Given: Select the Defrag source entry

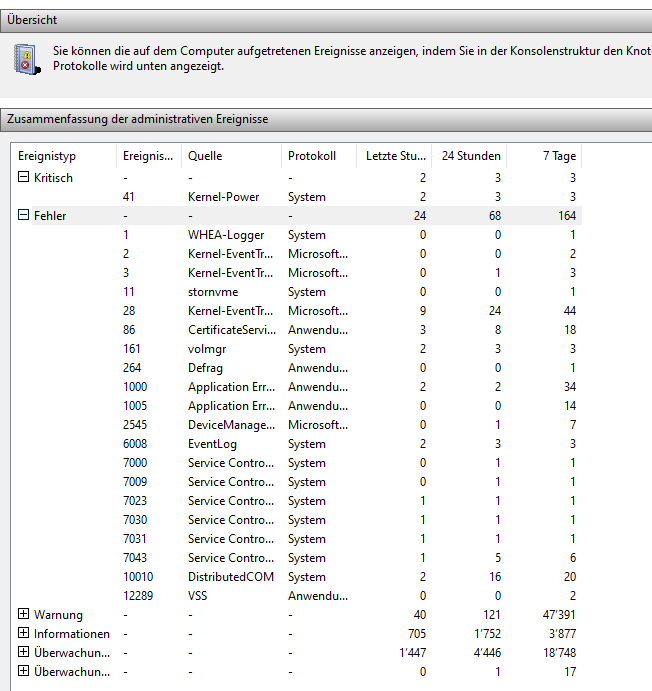Looking at the screenshot, I should tap(205, 368).
